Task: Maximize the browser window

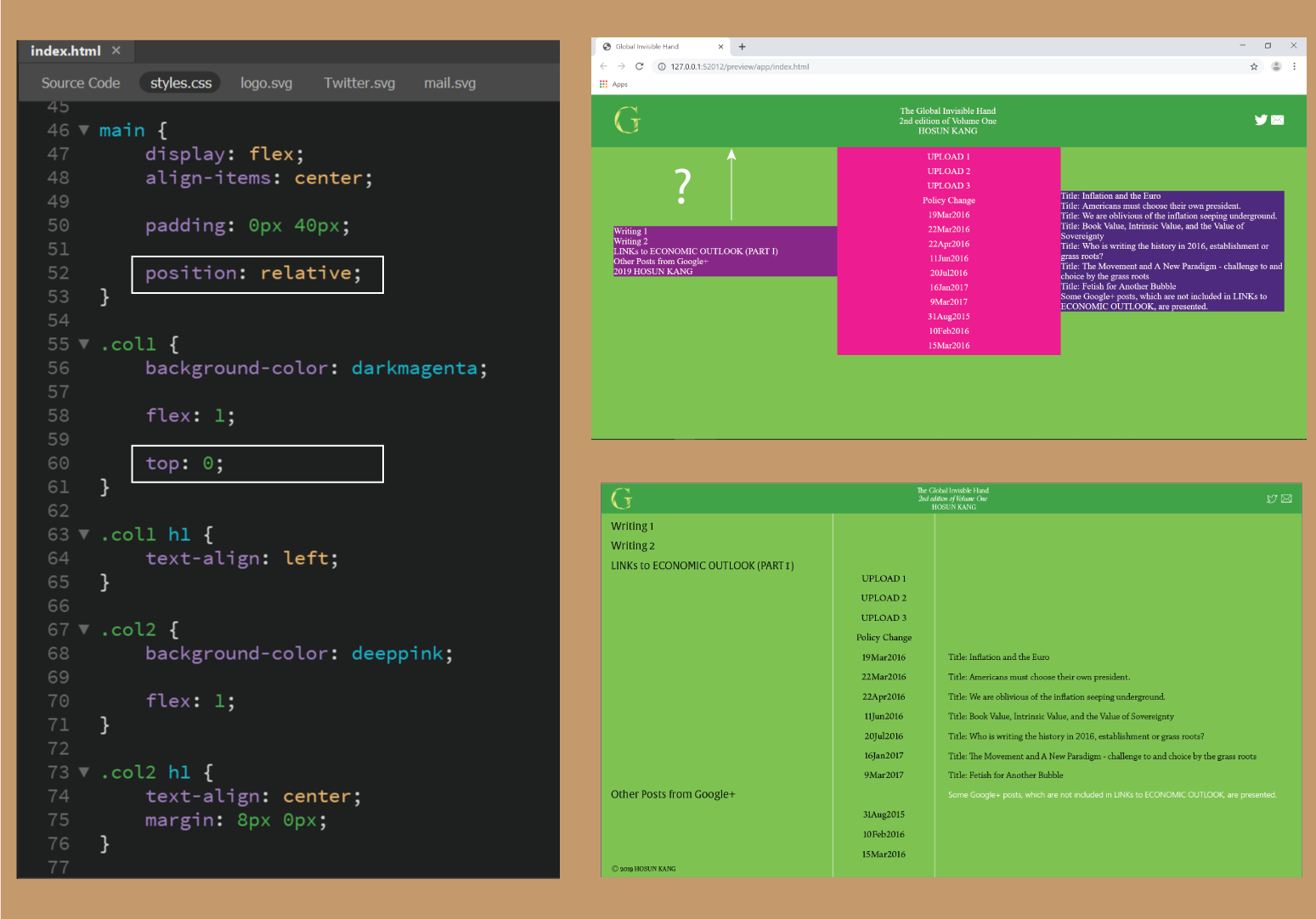Action: click(1268, 45)
